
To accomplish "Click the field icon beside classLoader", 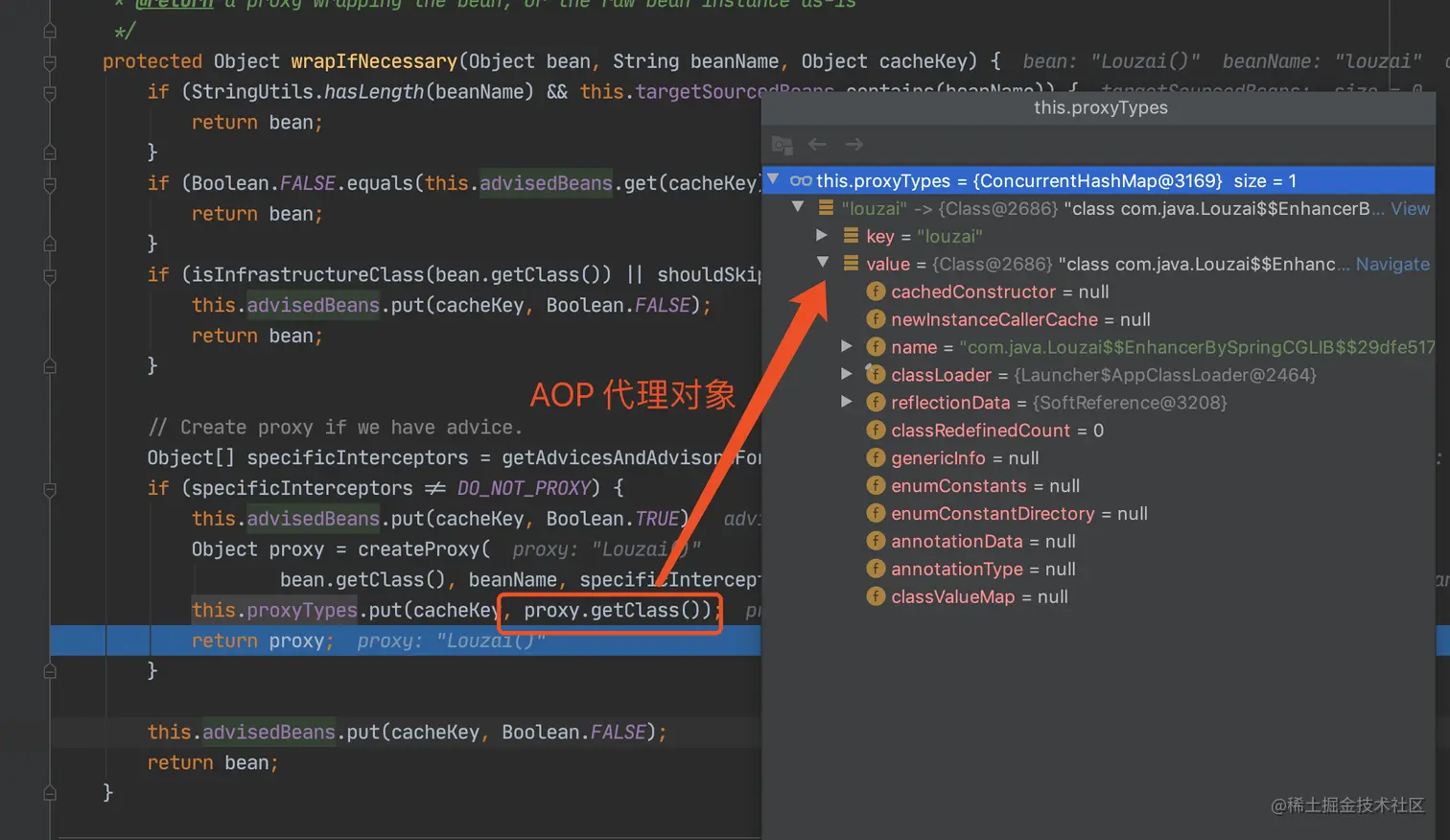I will [x=876, y=374].
